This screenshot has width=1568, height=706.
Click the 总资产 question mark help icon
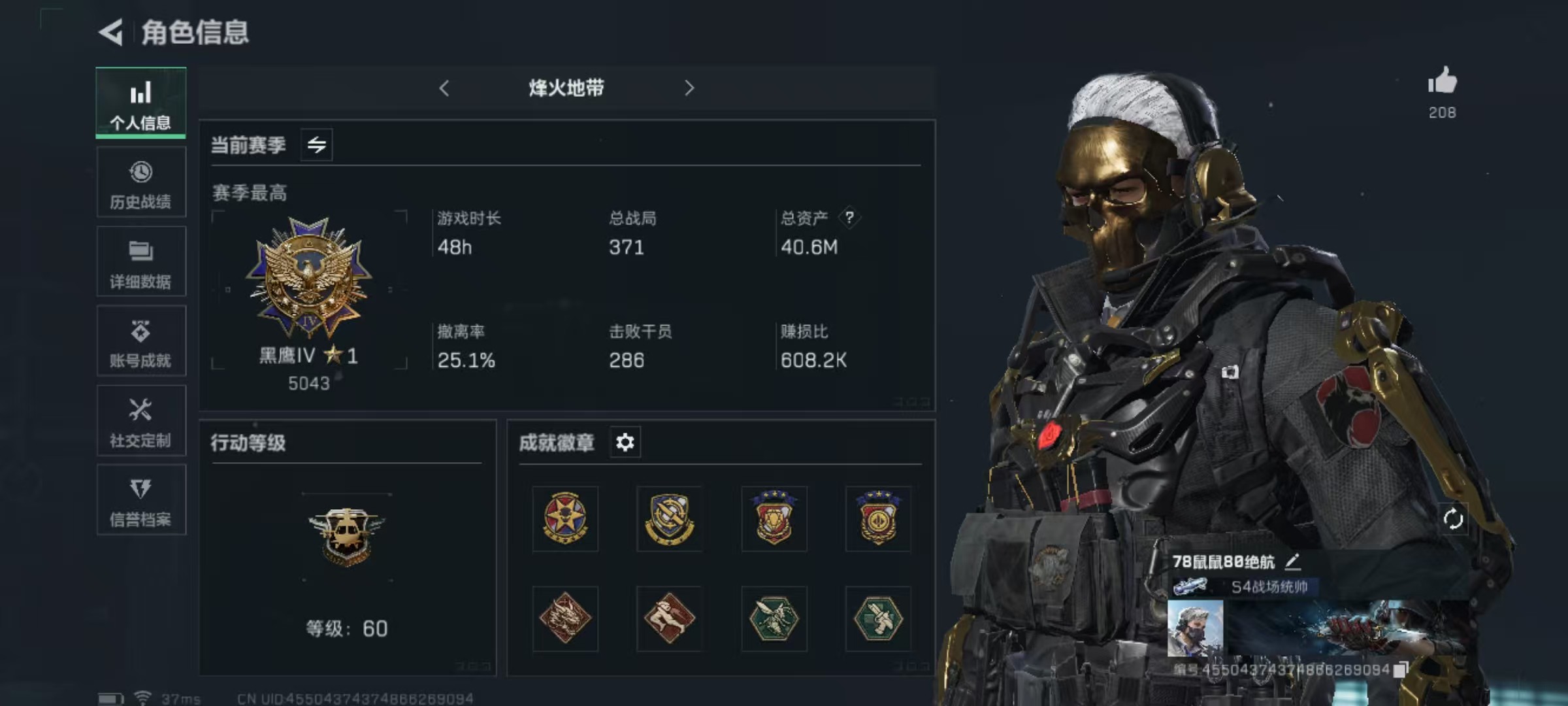coord(849,218)
